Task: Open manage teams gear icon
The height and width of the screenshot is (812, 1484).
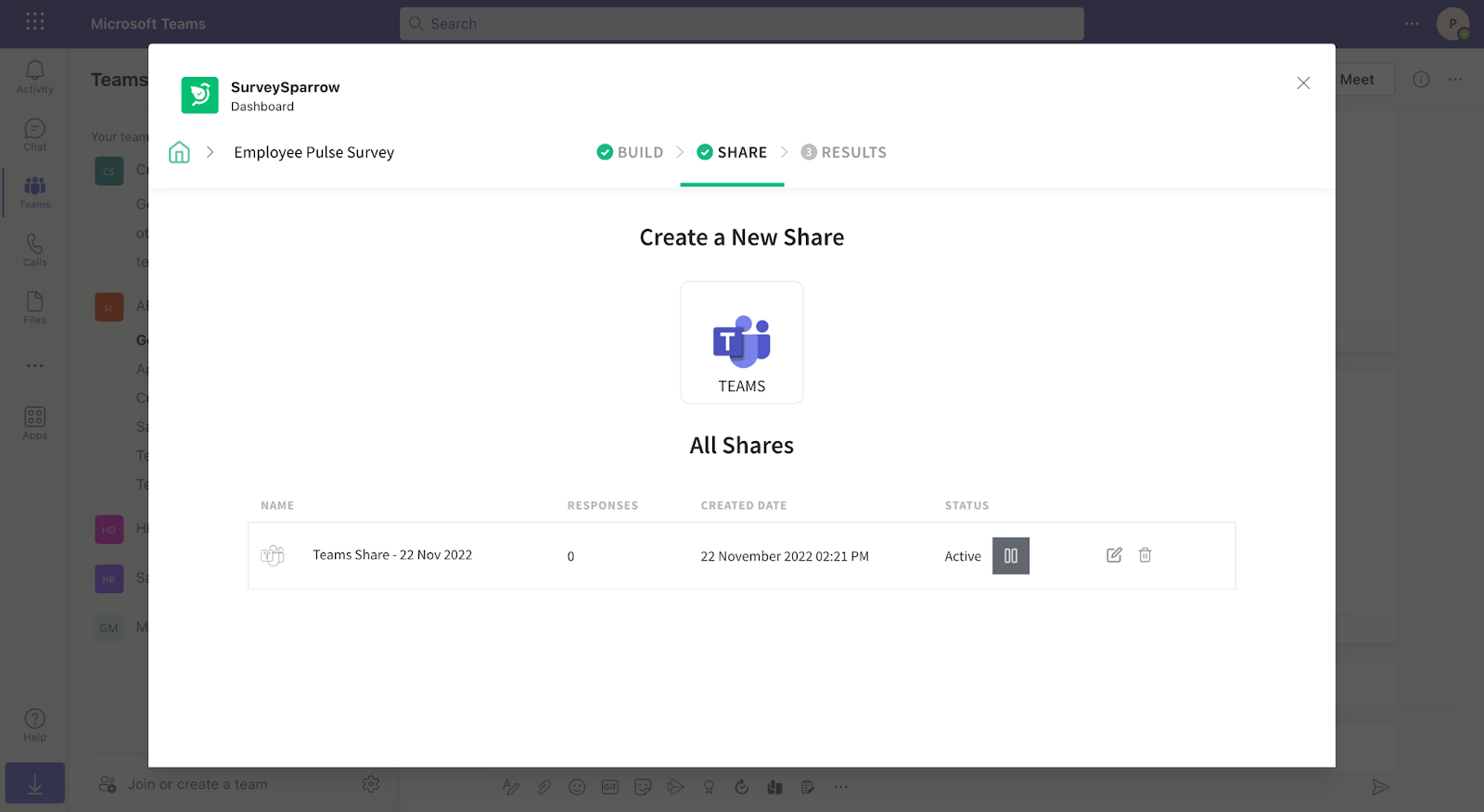Action: pos(371,784)
